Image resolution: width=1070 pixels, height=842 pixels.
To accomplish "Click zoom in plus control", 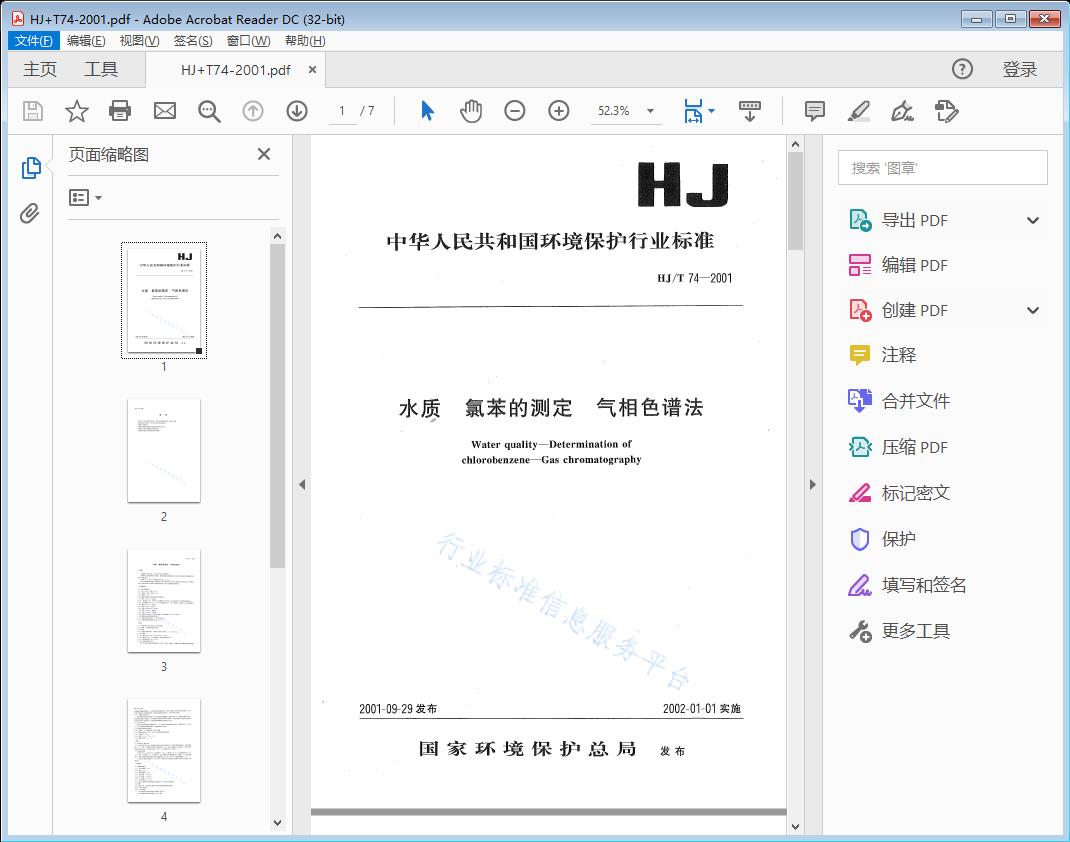I will pos(558,111).
